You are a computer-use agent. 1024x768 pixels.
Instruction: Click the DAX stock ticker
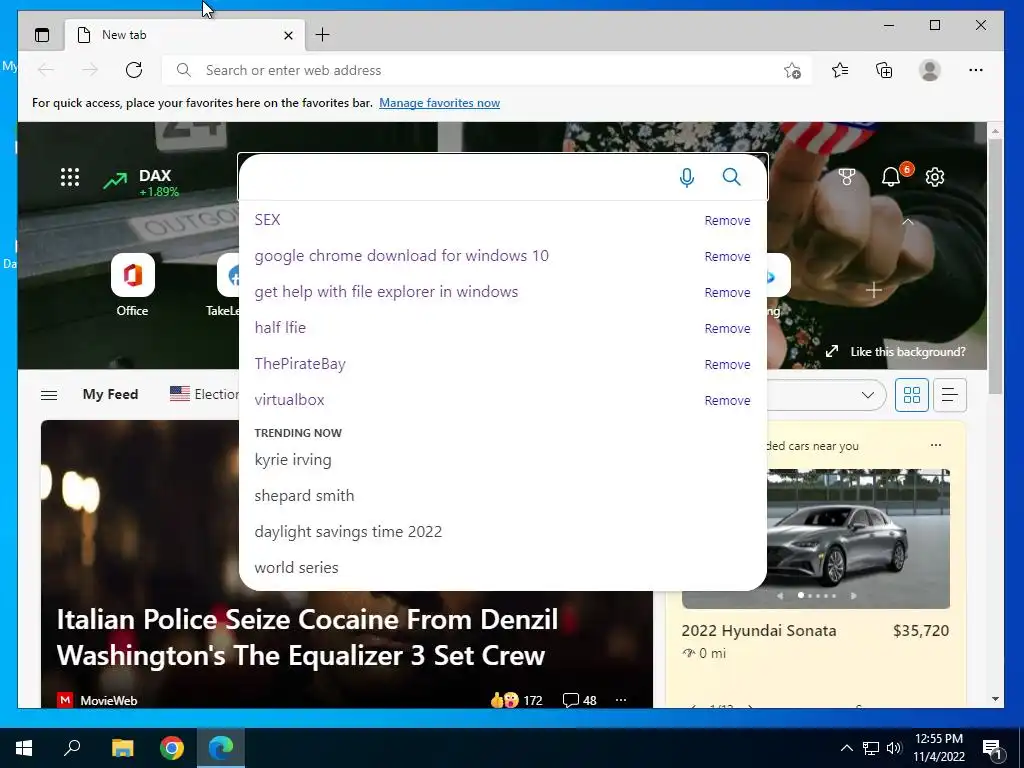pyautogui.click(x=142, y=182)
